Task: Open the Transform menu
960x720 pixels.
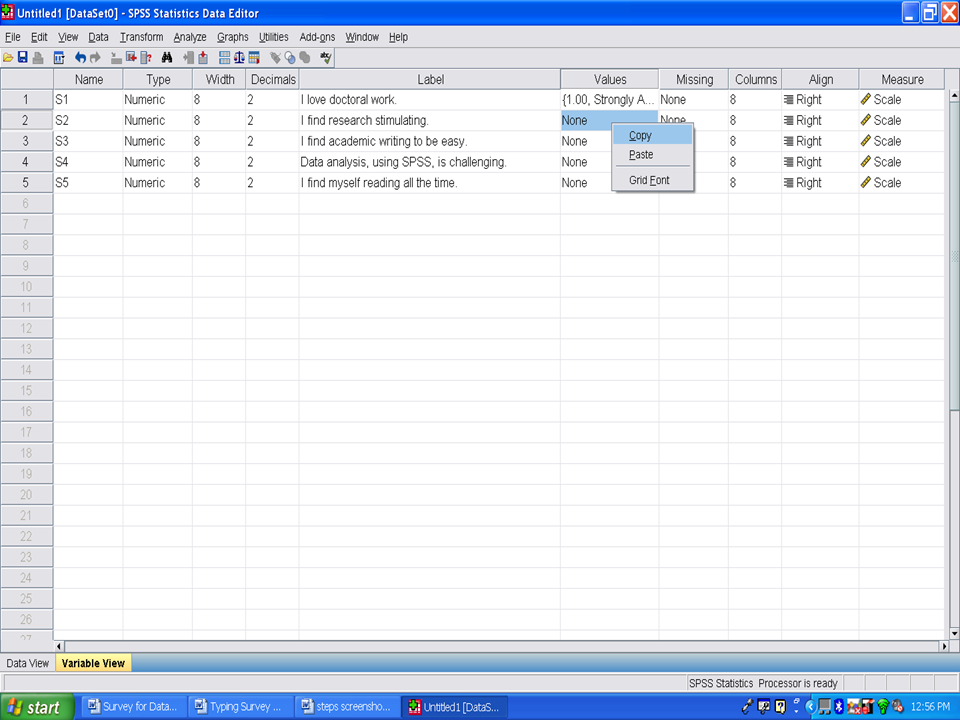Action: 141,37
